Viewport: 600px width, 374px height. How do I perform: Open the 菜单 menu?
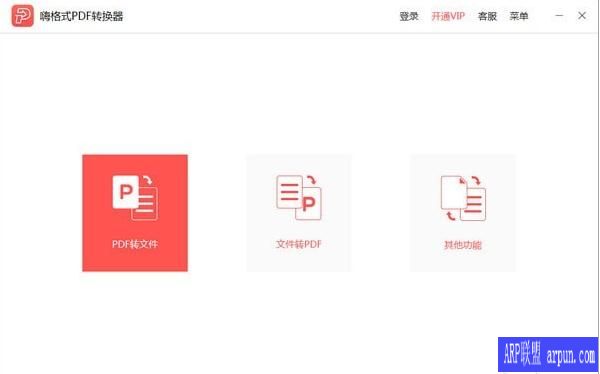[x=519, y=16]
